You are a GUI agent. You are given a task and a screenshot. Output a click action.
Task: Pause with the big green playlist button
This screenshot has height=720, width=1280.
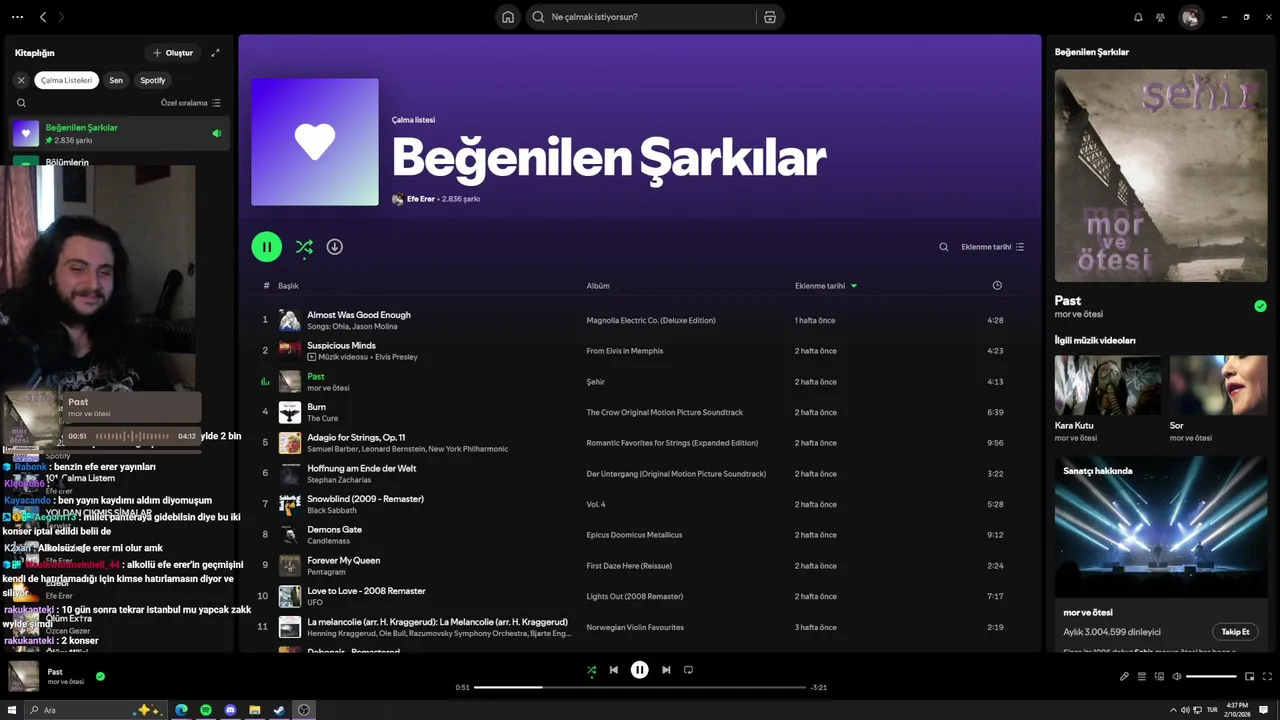point(267,247)
